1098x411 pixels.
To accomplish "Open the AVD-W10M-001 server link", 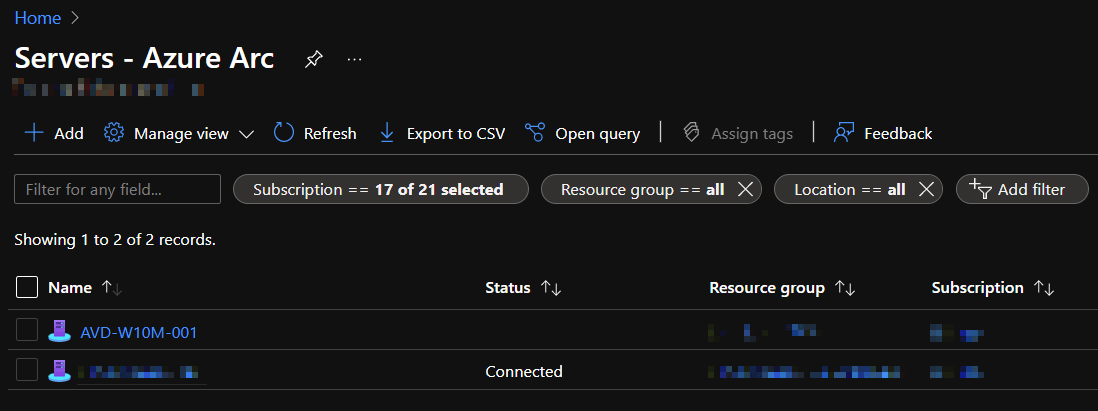I will pyautogui.click(x=139, y=333).
